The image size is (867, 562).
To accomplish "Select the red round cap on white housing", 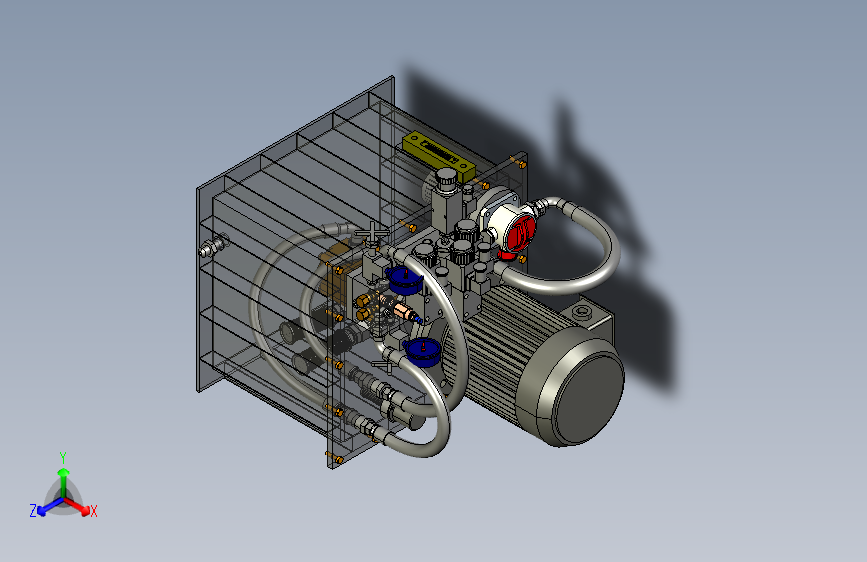I will [x=520, y=232].
